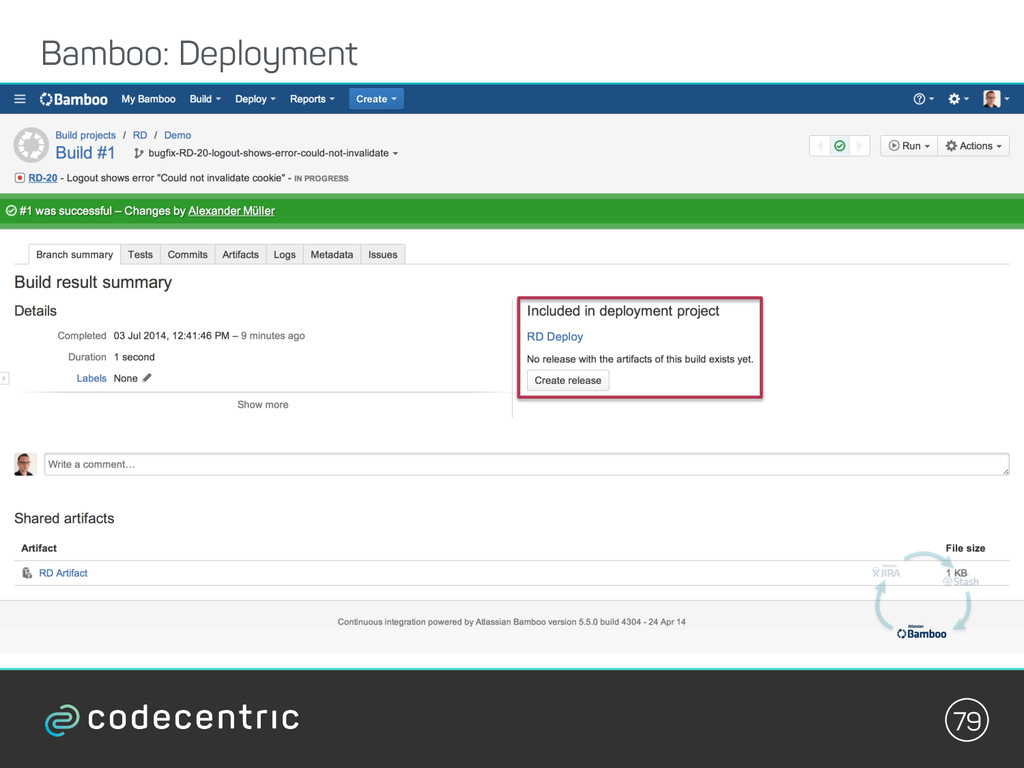Open the RD Deploy deployment project
This screenshot has height=768, width=1024.
(555, 336)
